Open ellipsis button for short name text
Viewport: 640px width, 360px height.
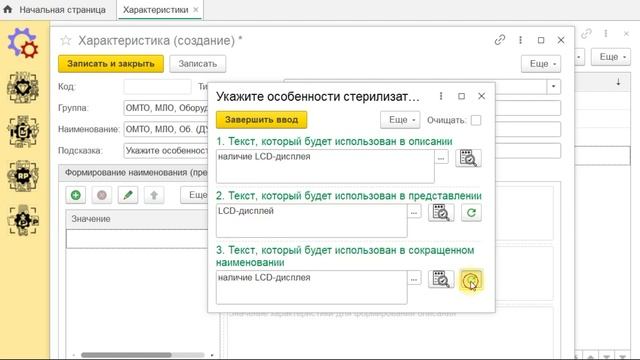414,278
